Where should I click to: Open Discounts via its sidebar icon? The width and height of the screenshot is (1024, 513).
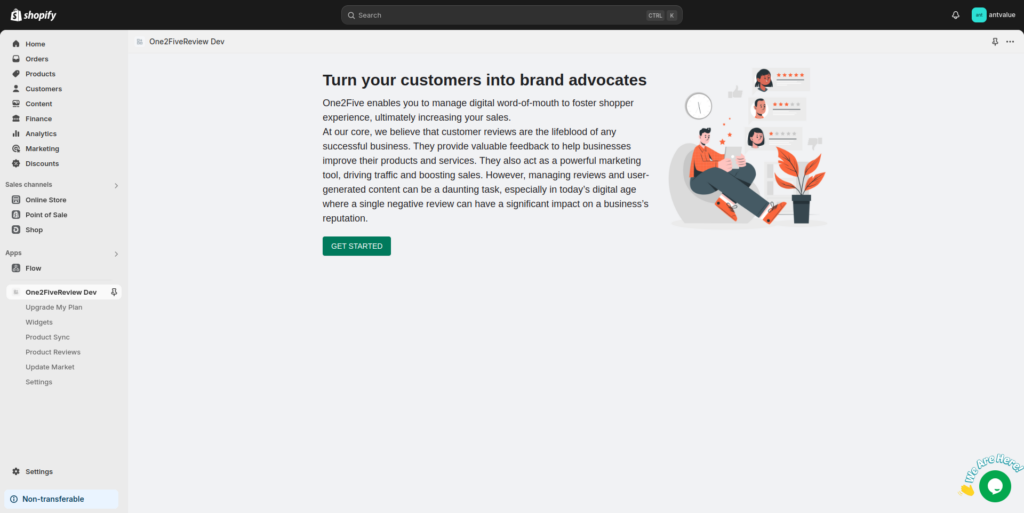16,163
